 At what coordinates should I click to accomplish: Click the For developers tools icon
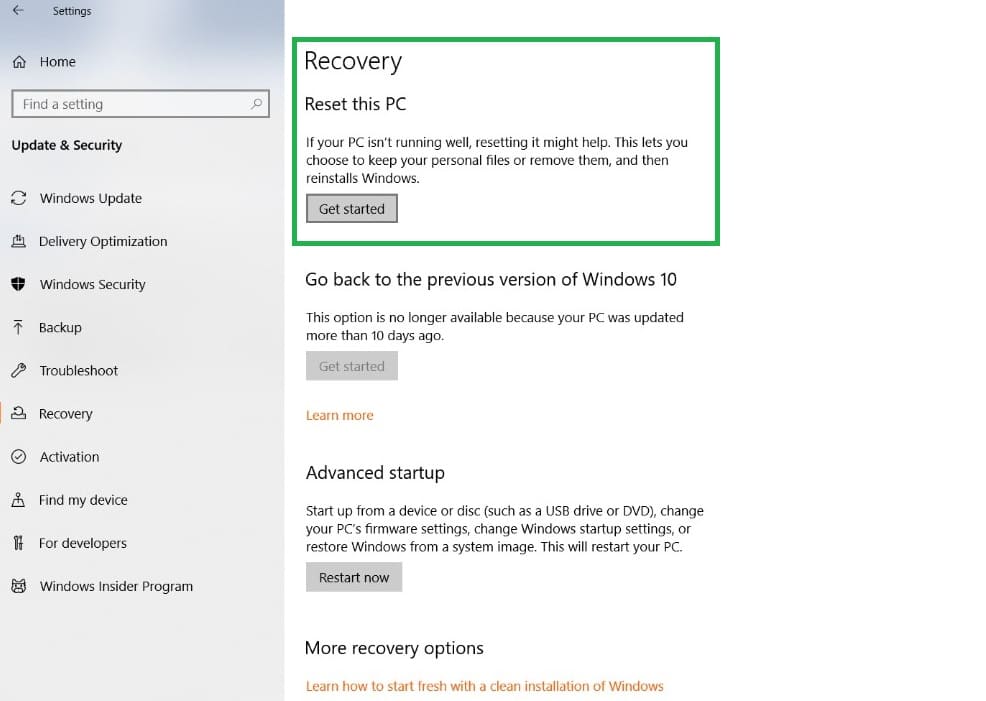pyautogui.click(x=18, y=543)
